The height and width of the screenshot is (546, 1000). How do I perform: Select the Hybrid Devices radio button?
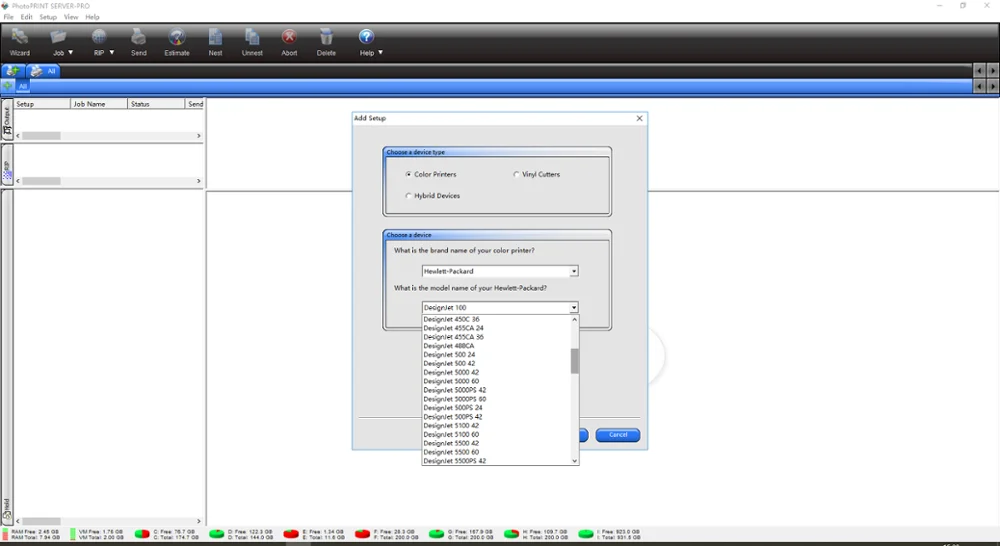click(408, 196)
